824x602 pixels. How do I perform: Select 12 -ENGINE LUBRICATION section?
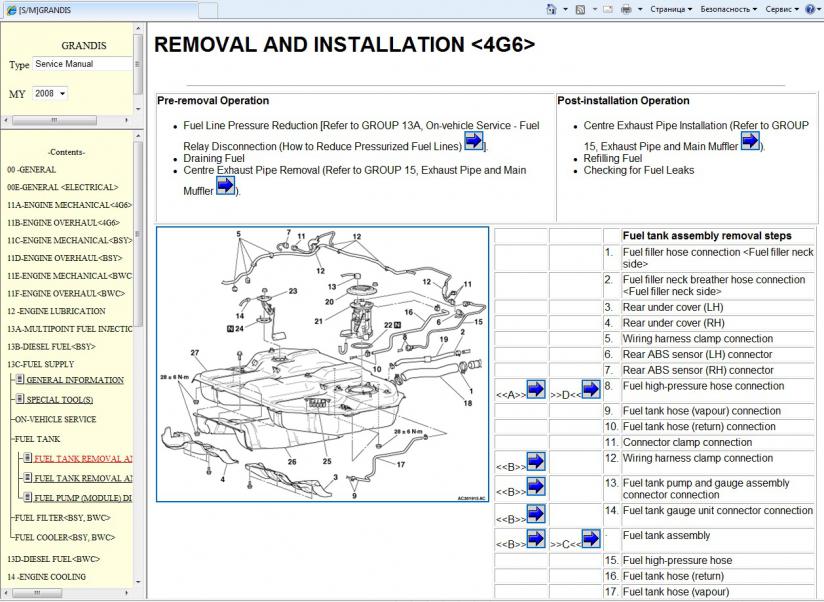coord(56,311)
